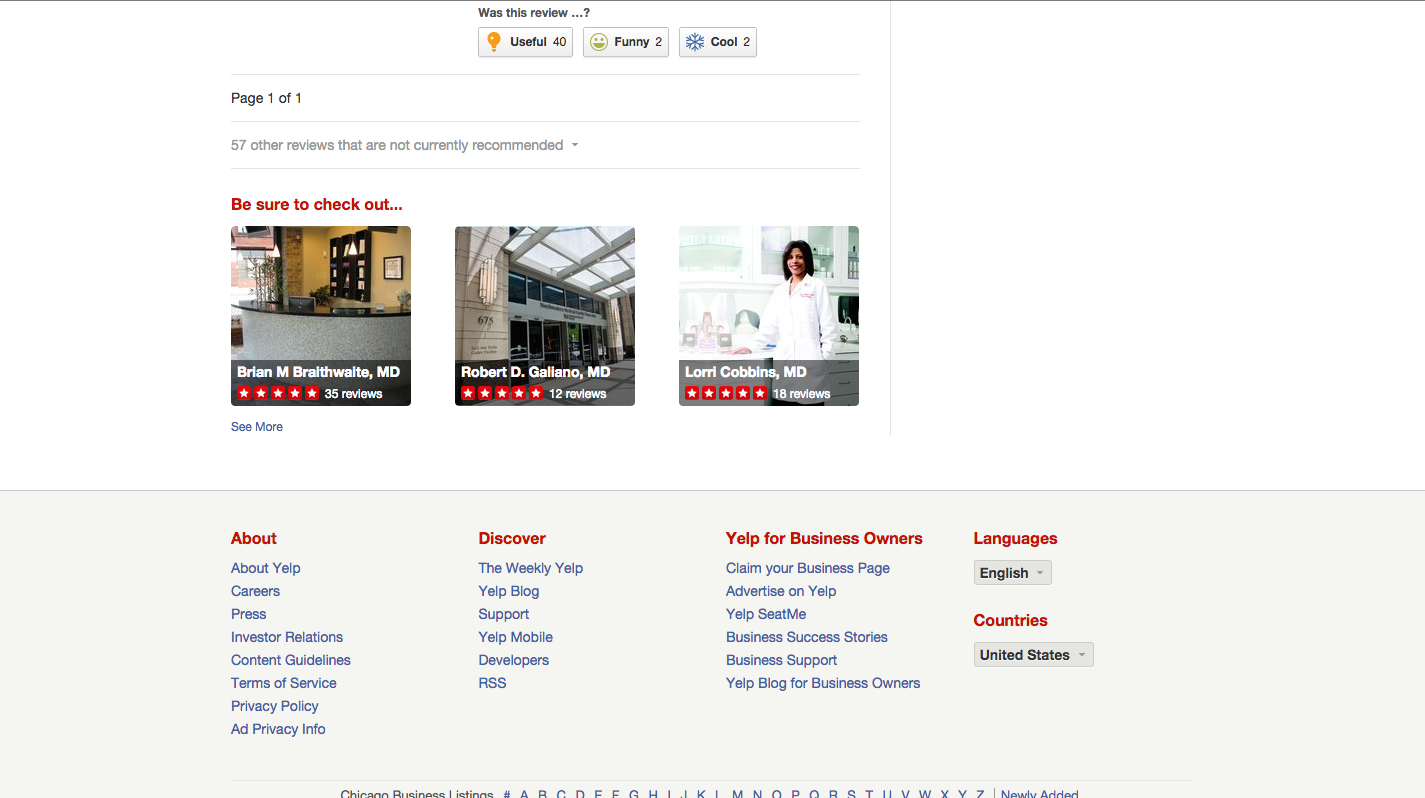Click the name Lorri Cobbins, MD

point(745,372)
